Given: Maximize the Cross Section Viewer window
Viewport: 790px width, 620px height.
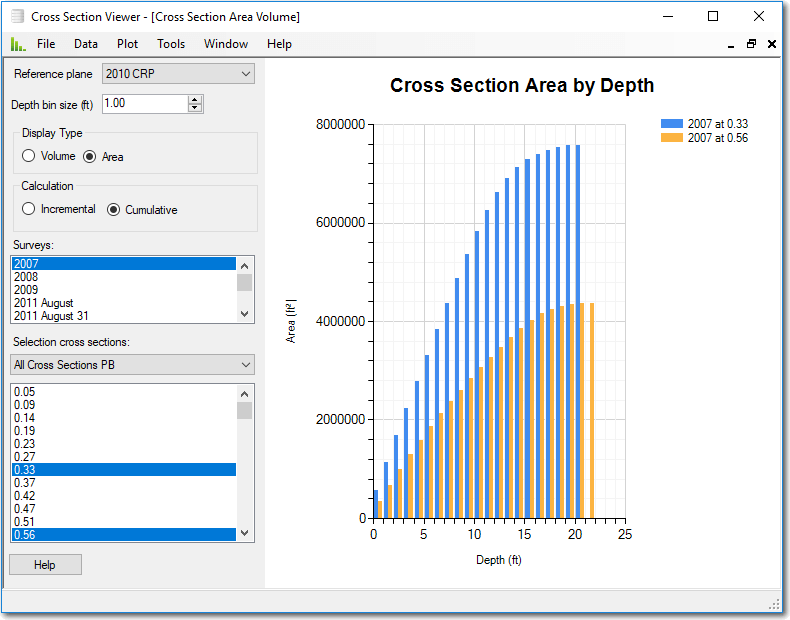Looking at the screenshot, I should coord(713,16).
